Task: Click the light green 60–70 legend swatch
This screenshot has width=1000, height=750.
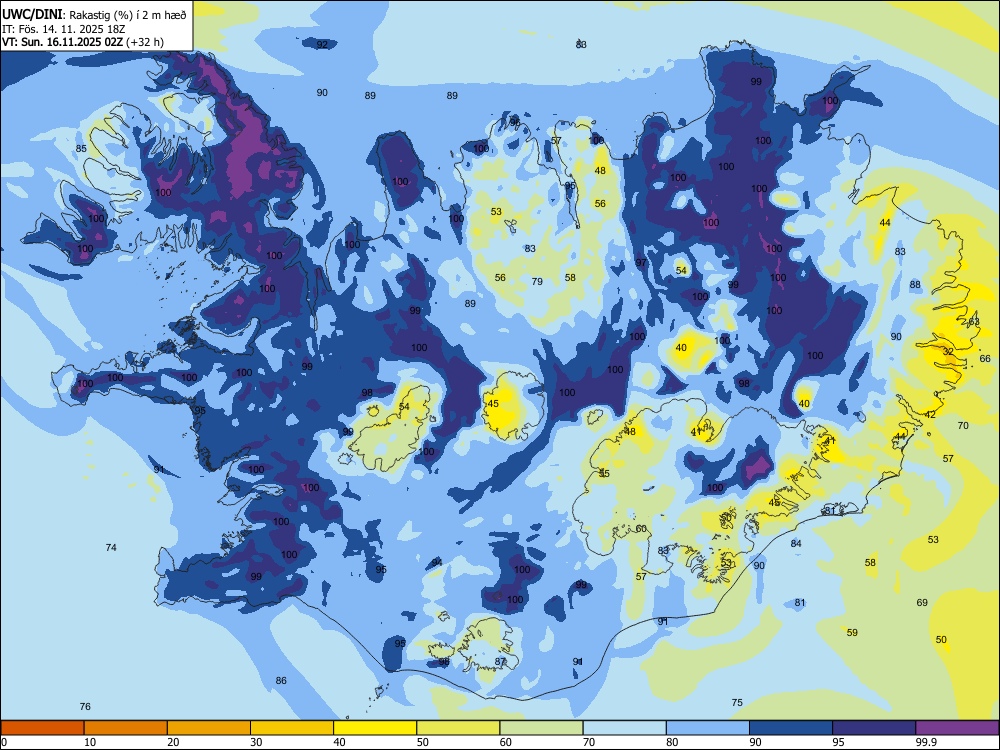Action: [x=541, y=728]
